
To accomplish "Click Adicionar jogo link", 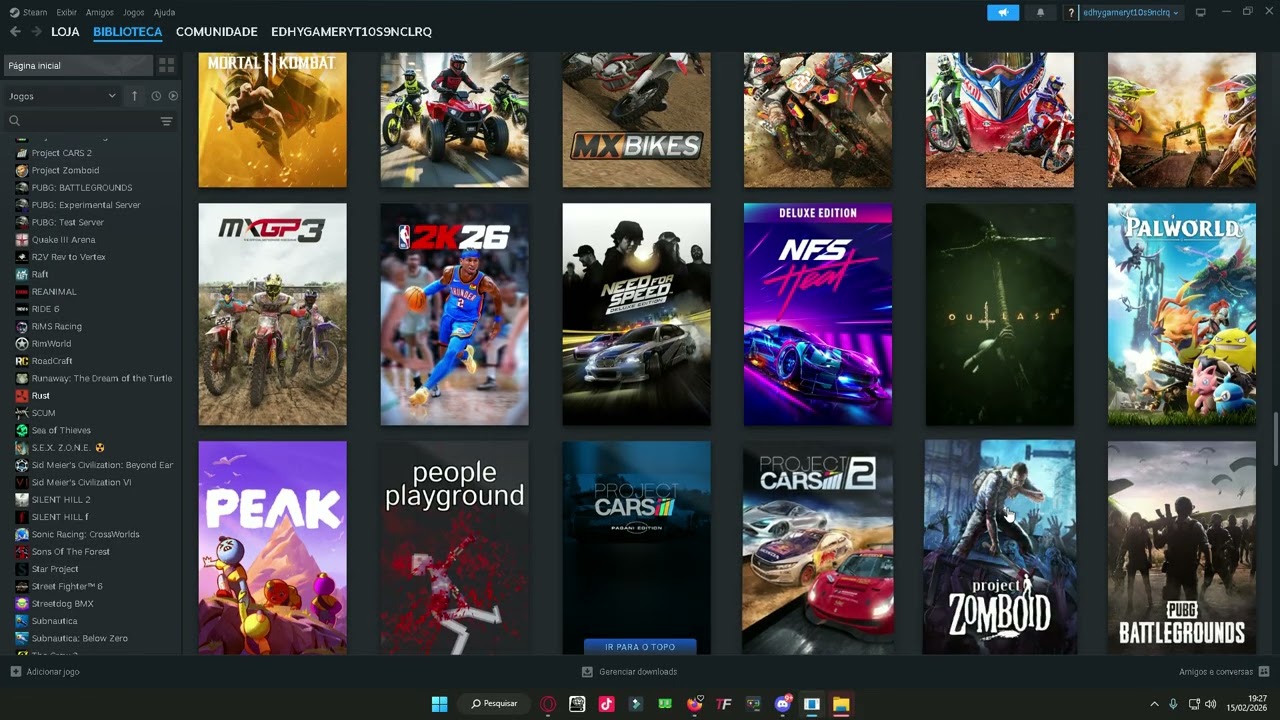I will [53, 672].
